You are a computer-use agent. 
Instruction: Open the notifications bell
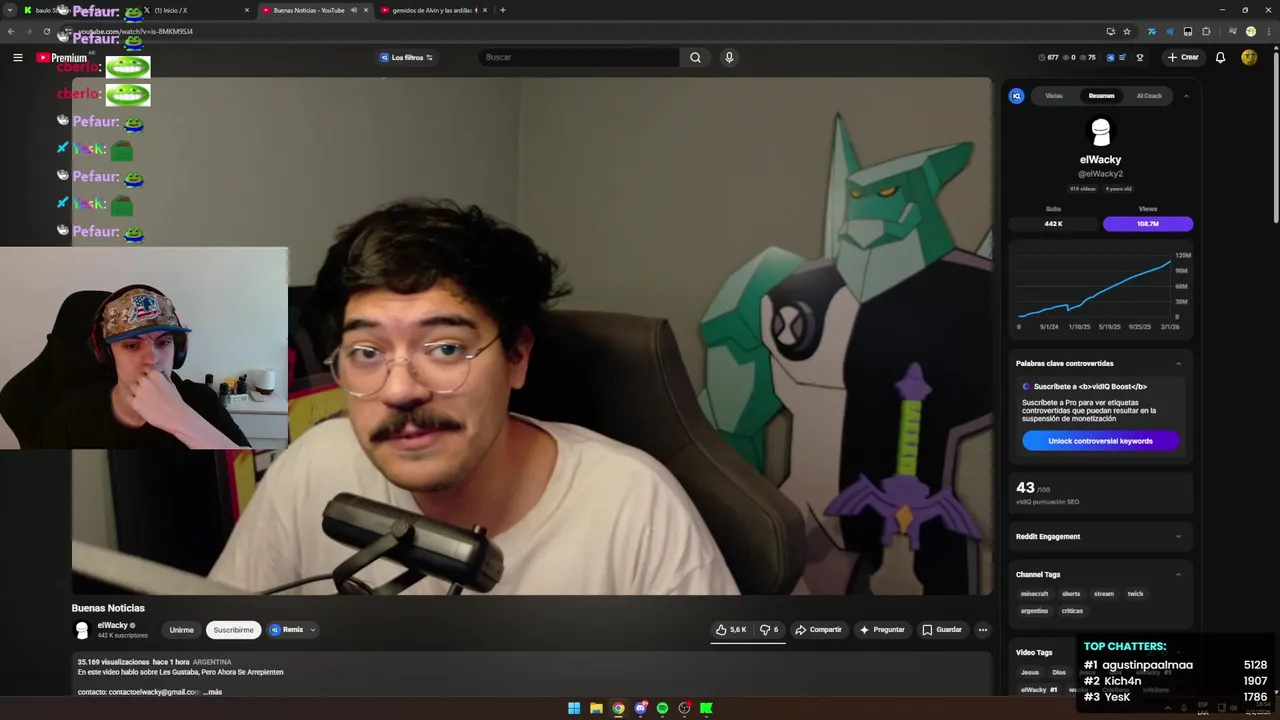[x=1220, y=57]
